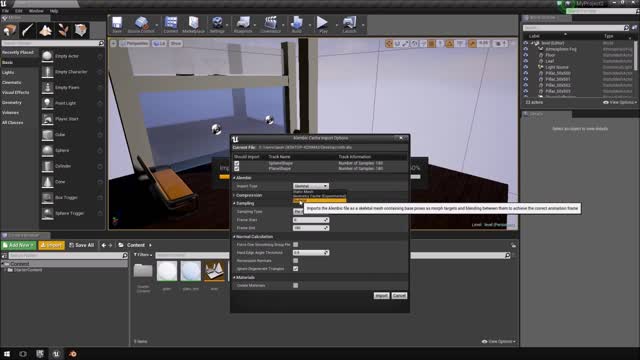This screenshot has height=360, width=640.
Task: Click the Launch toolbar icon
Action: [349, 24]
